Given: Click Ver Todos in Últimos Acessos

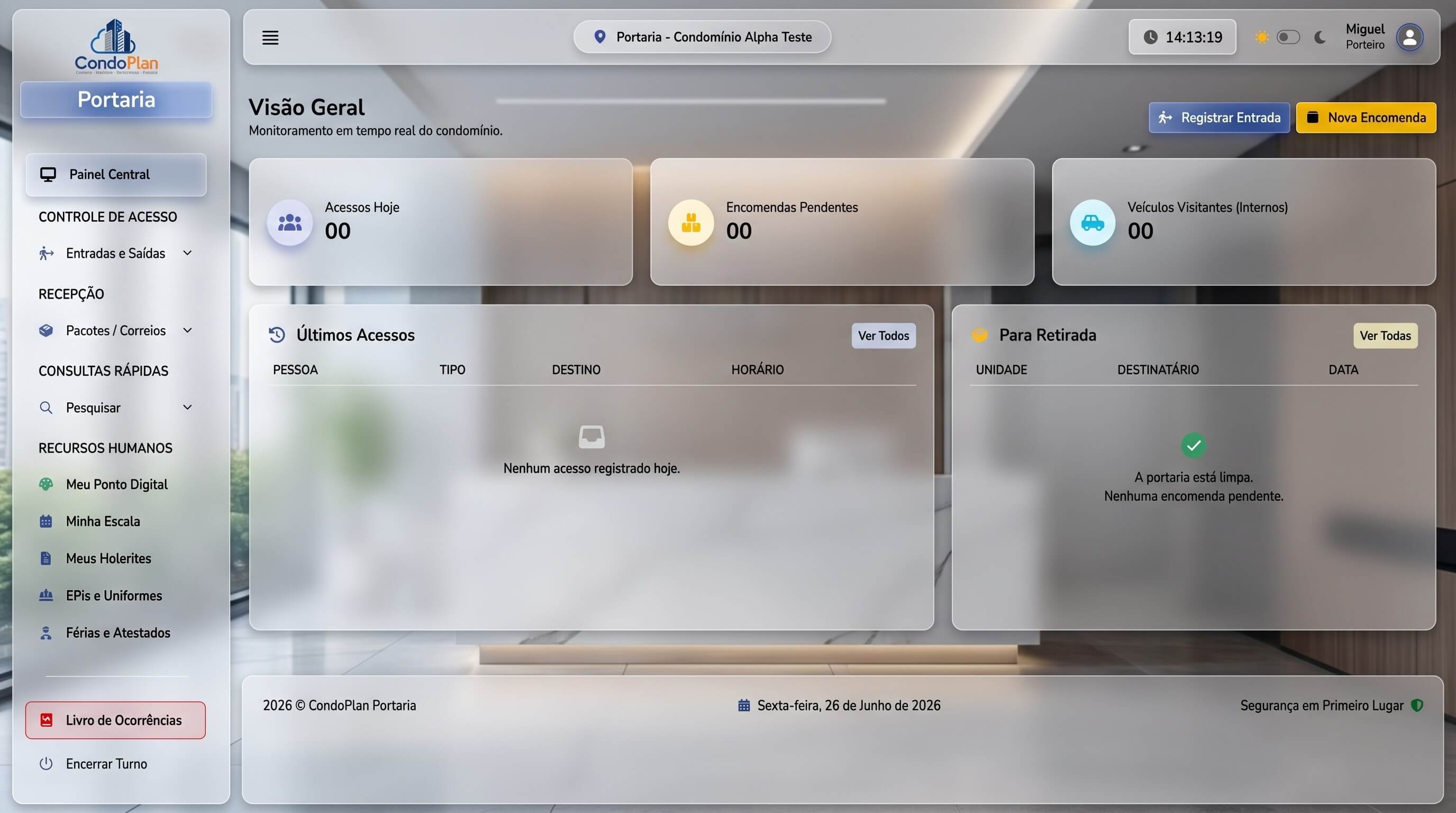Looking at the screenshot, I should coord(884,336).
